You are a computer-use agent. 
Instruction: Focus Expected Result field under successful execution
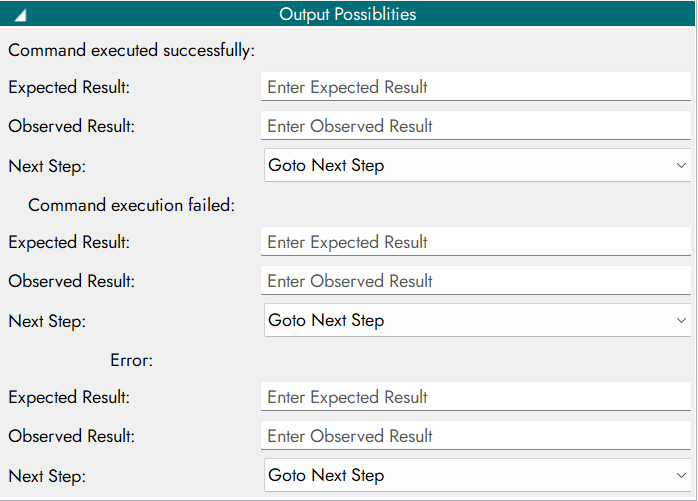[x=476, y=87]
